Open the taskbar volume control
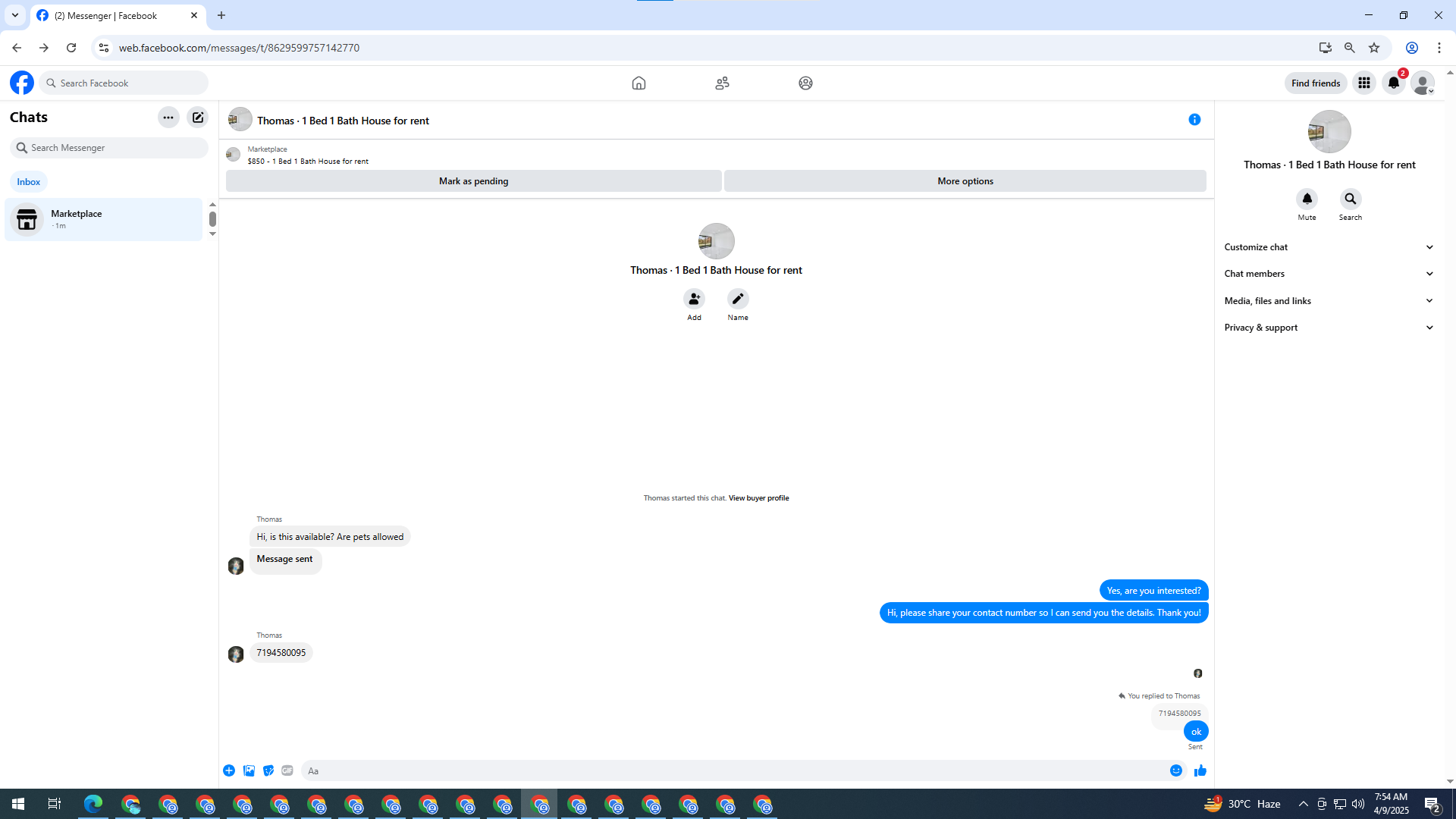The height and width of the screenshot is (819, 1456). [1358, 804]
